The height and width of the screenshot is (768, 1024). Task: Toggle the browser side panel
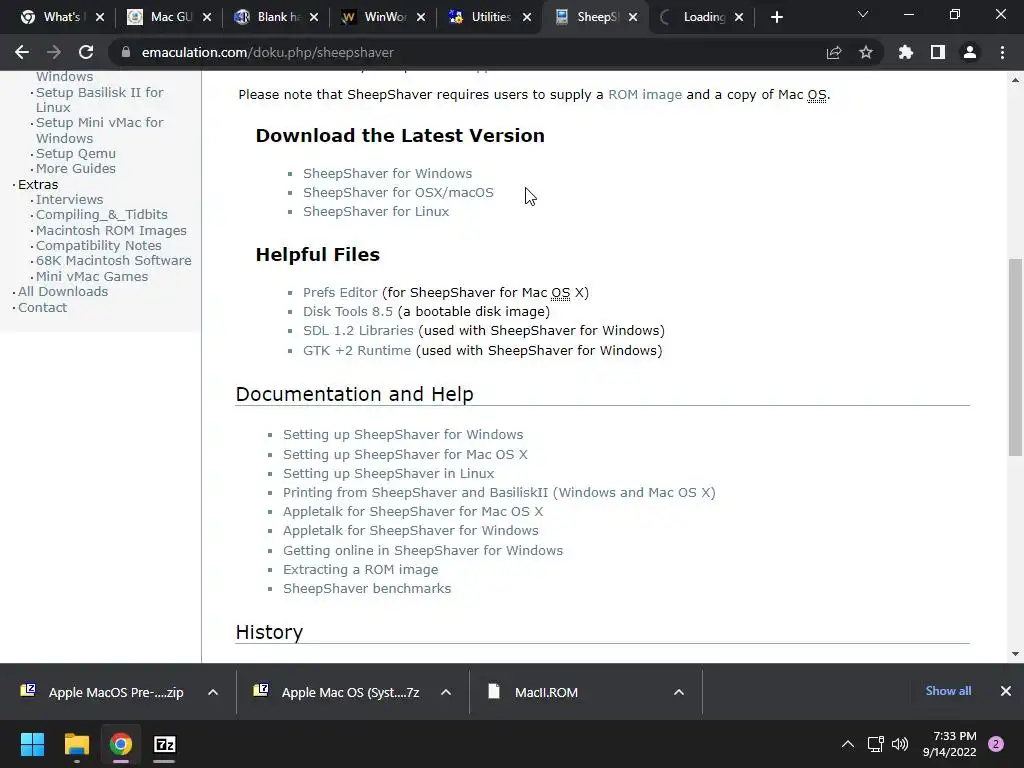tap(938, 52)
